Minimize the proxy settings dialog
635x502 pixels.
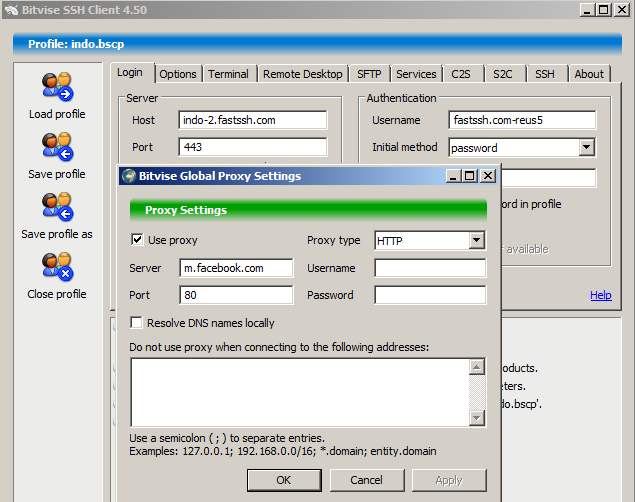(453, 176)
